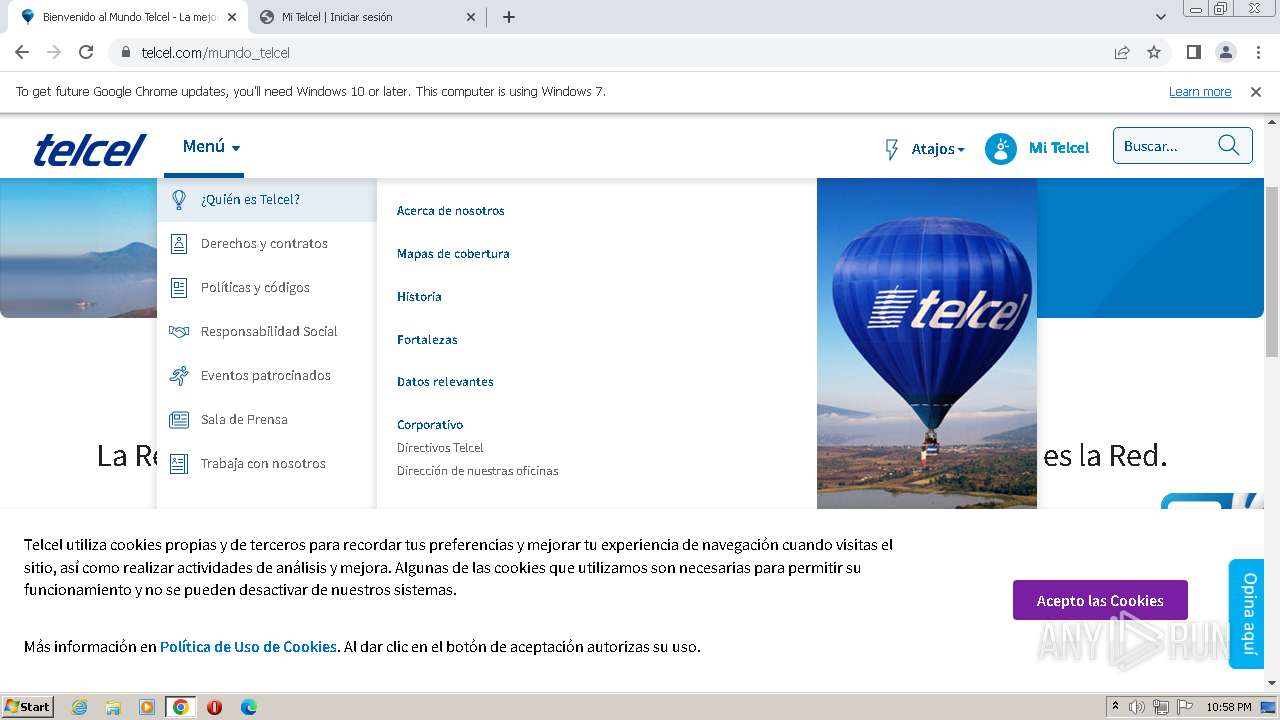Open Internet Explorer from taskbar
Screen dimensions: 1280x720
[80, 707]
